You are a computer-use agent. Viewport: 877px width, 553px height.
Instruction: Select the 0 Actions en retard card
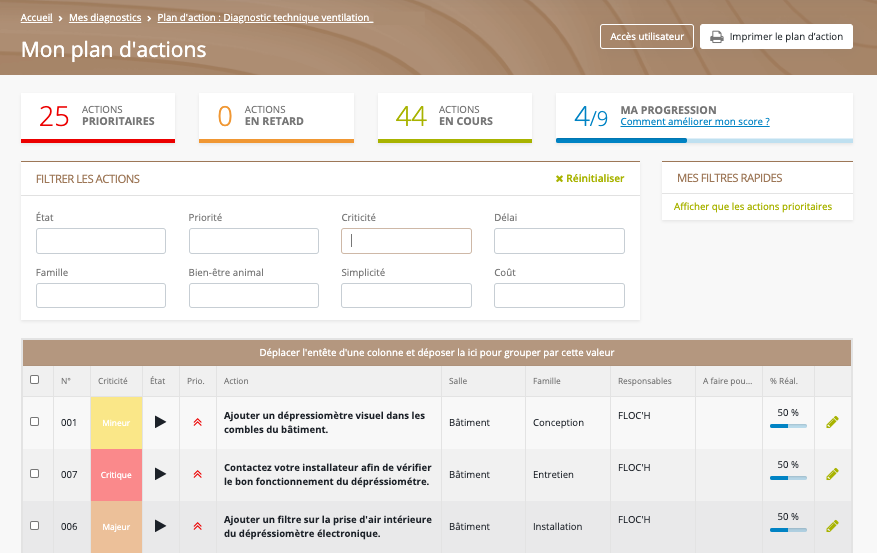[276, 117]
